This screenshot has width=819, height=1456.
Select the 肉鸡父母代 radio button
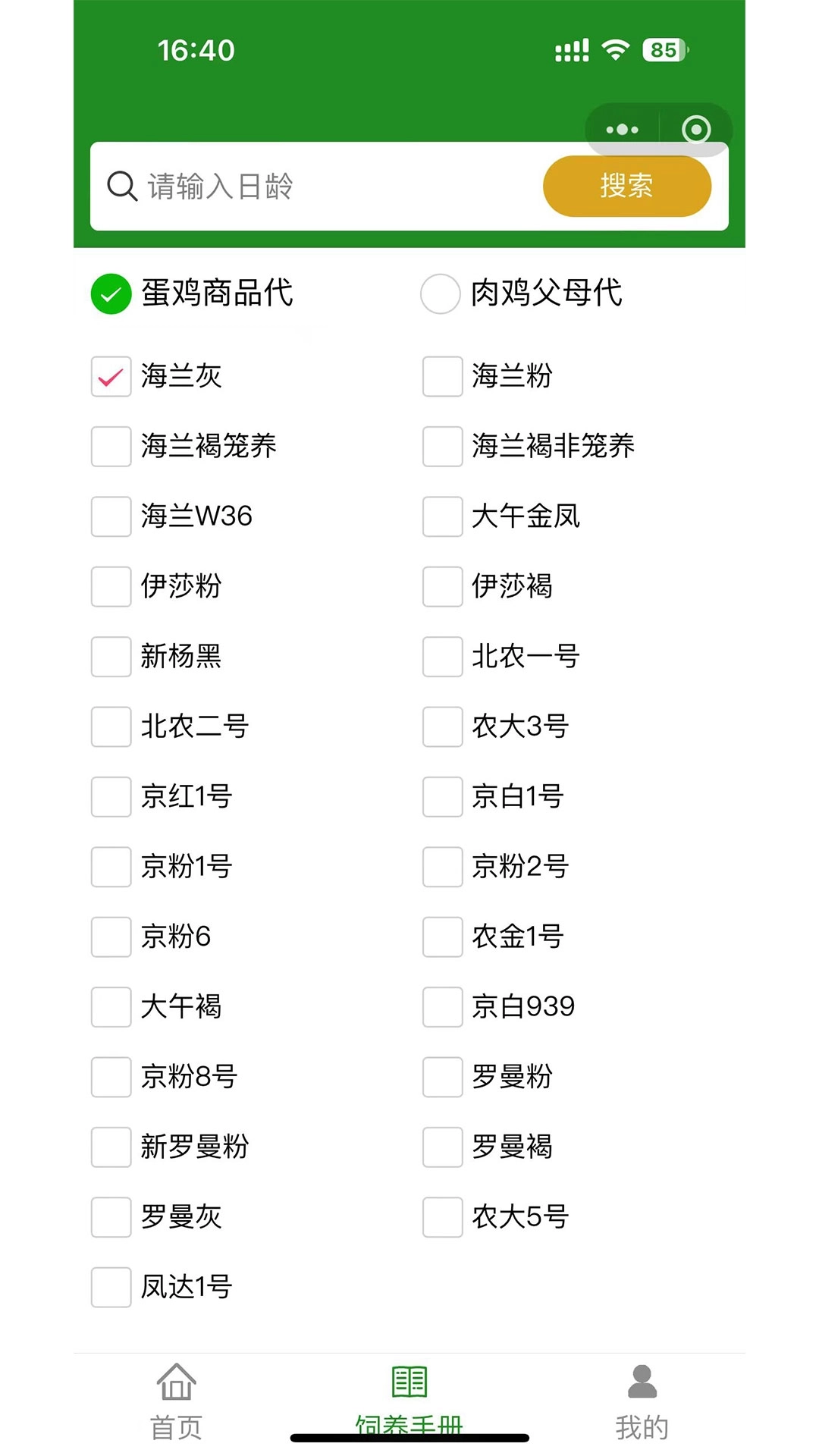[440, 294]
